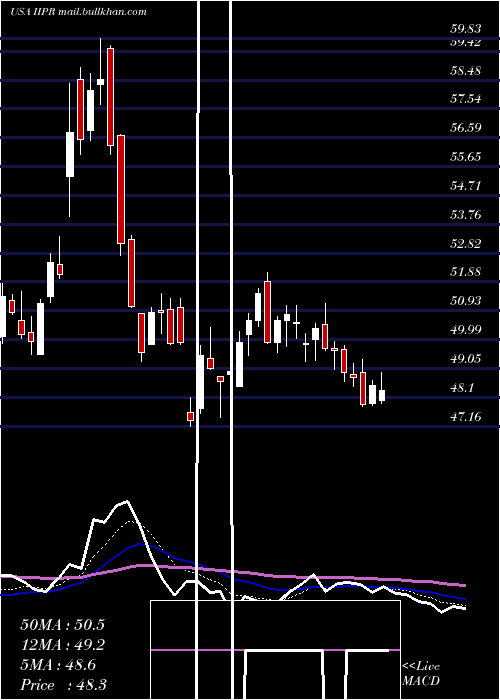Screen dimensions: 500x700
Task: Click the last white candlestick near 48.1
Action: click(x=382, y=396)
